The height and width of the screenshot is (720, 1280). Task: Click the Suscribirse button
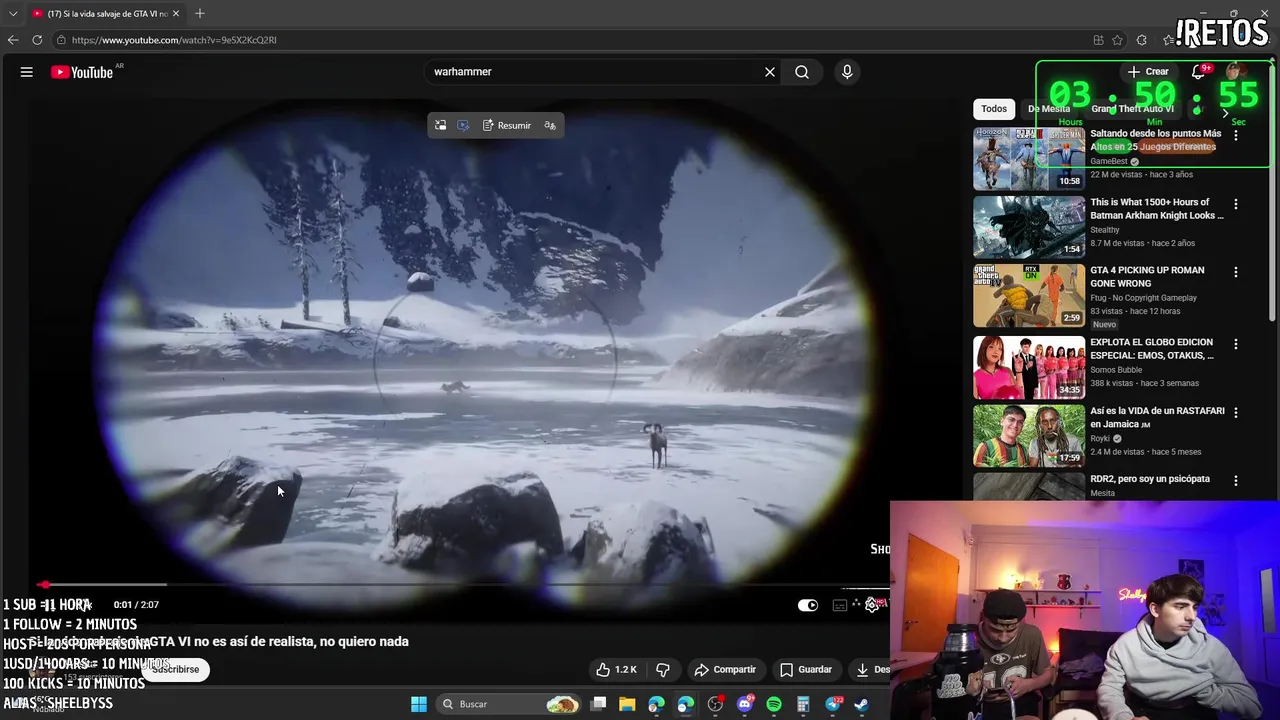[x=176, y=670]
